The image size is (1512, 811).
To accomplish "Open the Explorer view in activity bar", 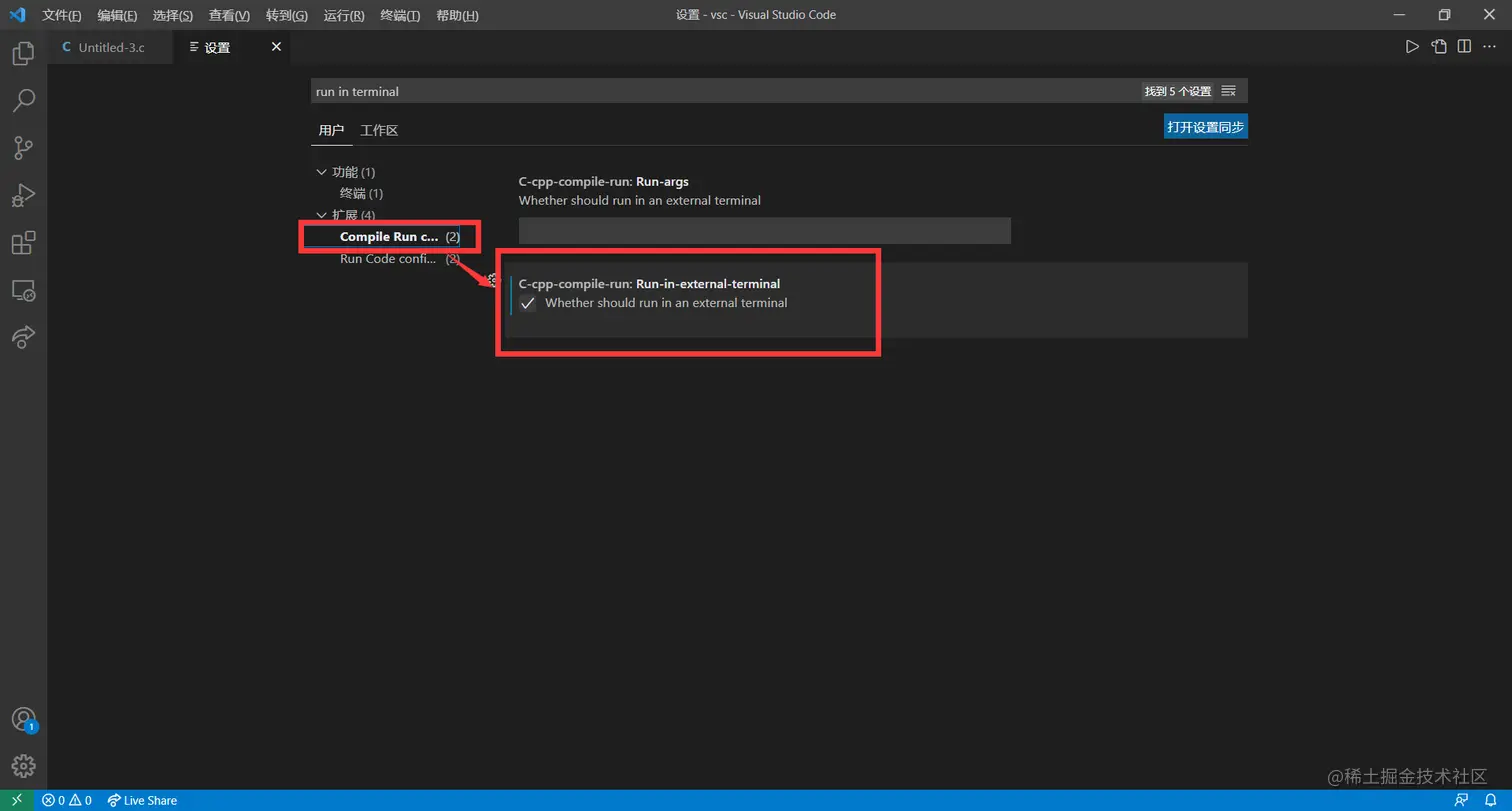I will [x=23, y=54].
